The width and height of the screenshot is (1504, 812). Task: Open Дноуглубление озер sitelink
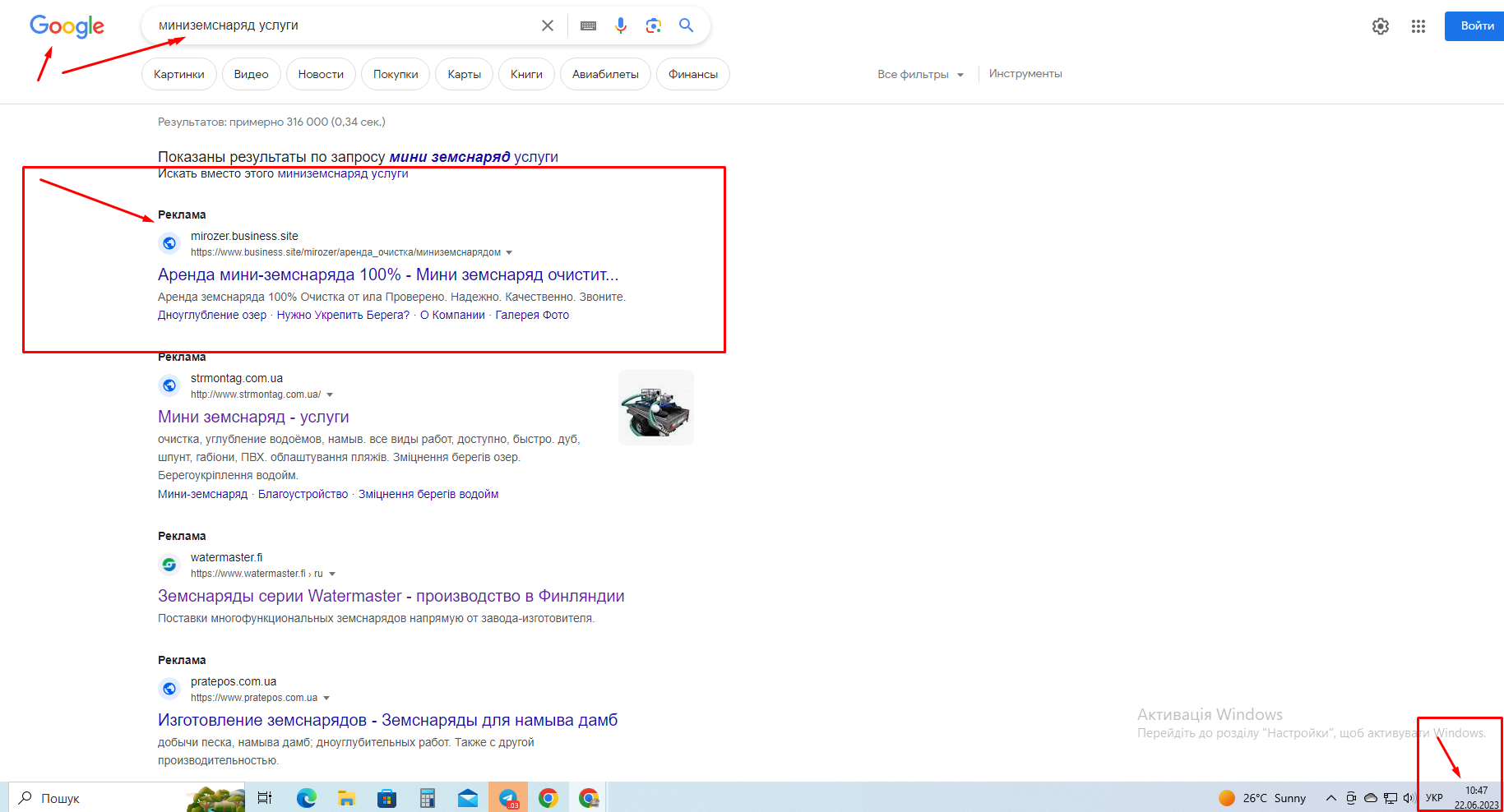[x=212, y=315]
